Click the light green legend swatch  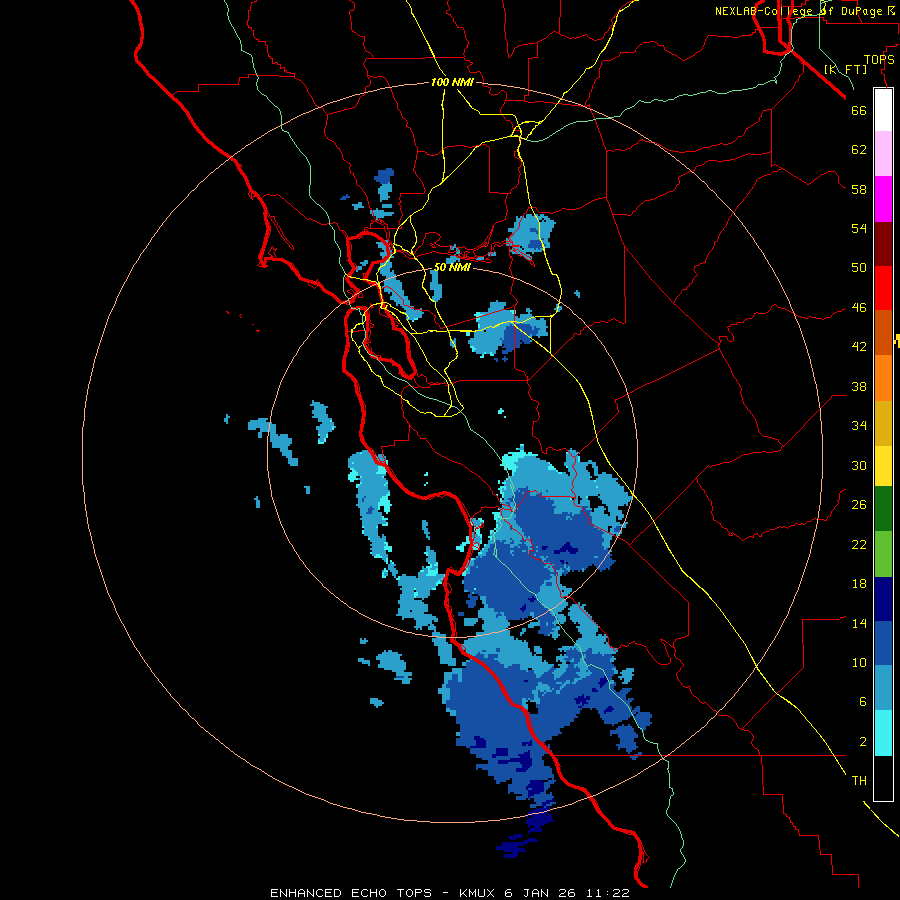[x=883, y=554]
